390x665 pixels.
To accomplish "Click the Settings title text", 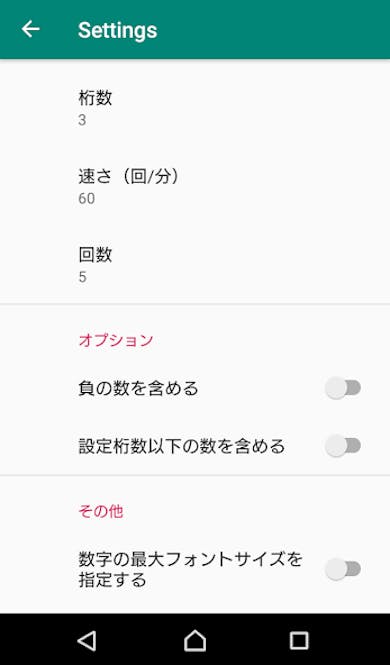I will point(117,30).
